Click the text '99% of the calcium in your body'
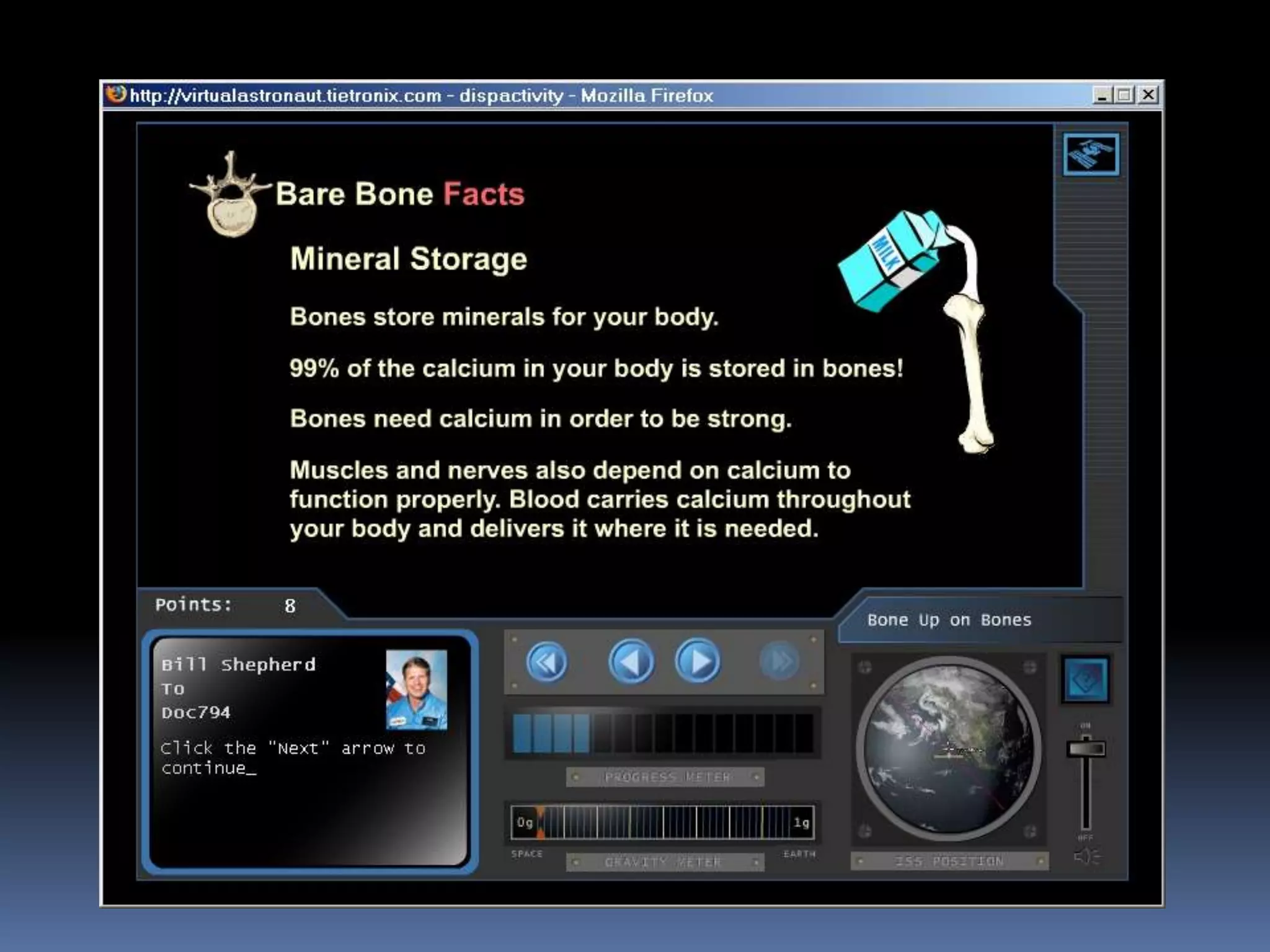 point(481,369)
